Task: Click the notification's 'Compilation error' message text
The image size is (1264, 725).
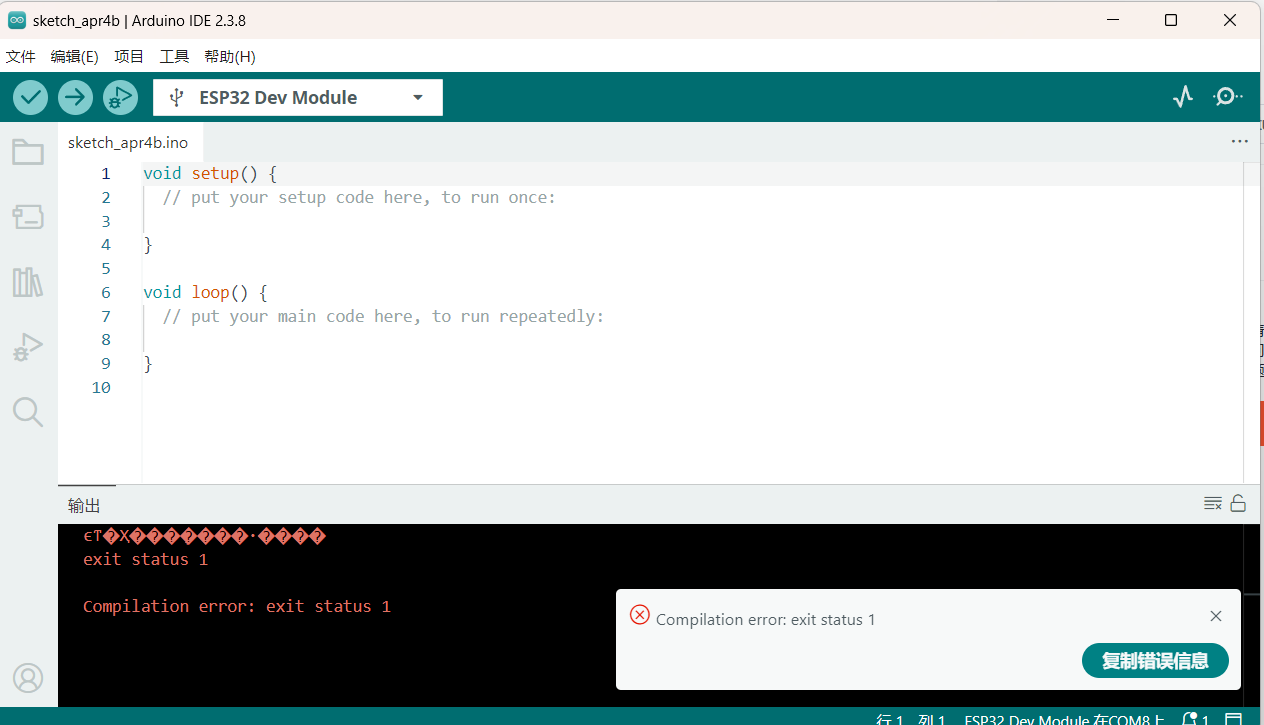Action: pos(766,620)
